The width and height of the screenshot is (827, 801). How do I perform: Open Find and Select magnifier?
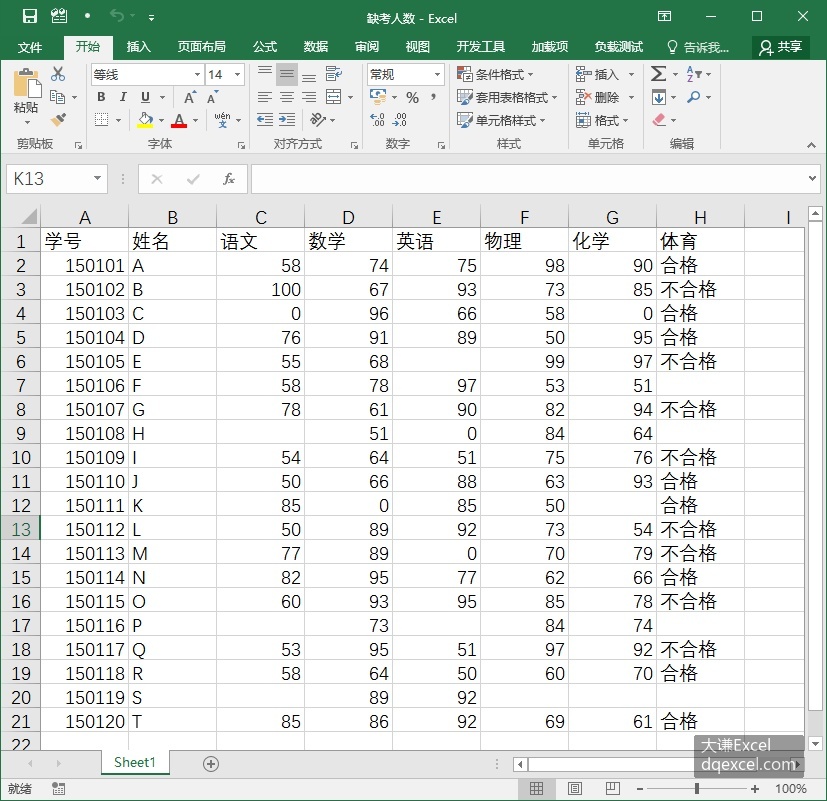(x=694, y=97)
